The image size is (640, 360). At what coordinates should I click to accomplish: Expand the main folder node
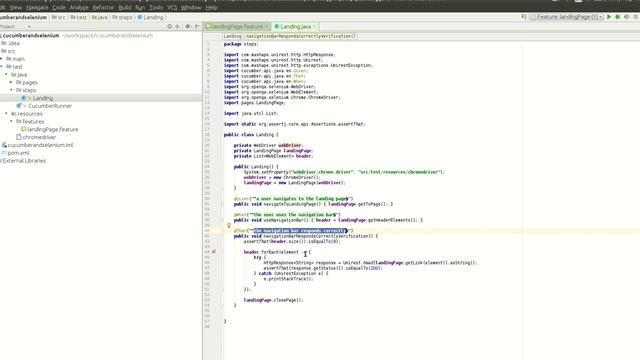click(2, 59)
